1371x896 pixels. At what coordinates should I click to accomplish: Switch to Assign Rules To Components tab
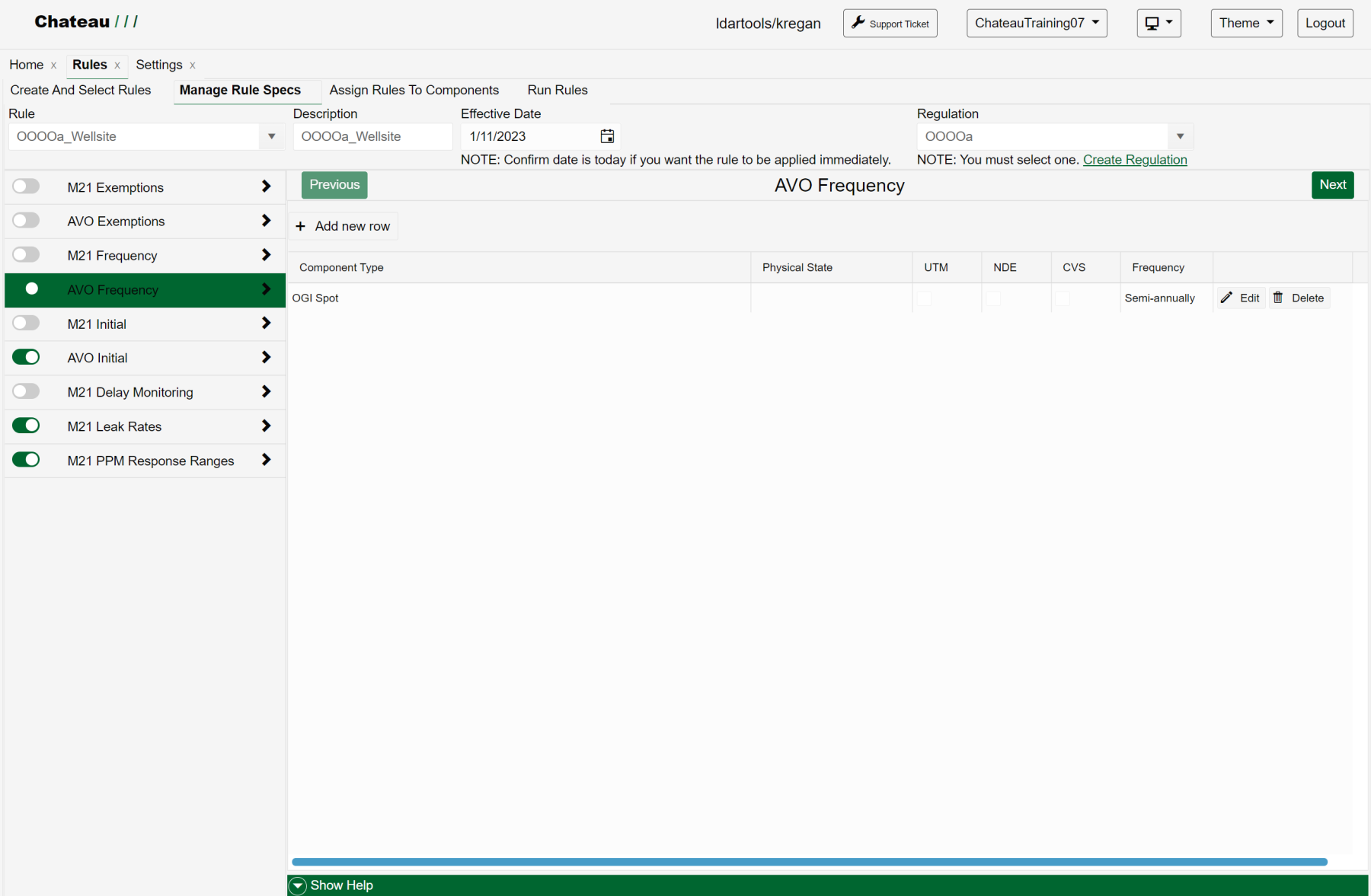[x=414, y=90]
